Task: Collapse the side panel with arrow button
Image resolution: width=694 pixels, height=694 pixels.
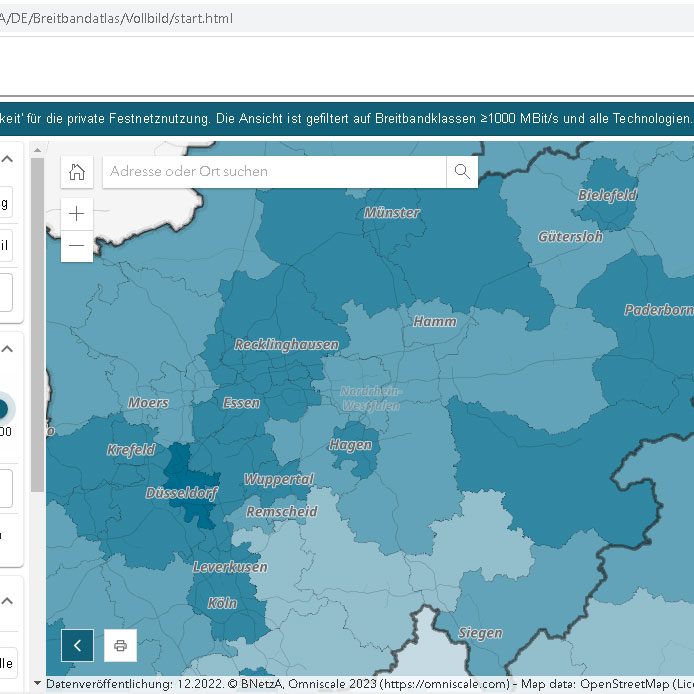Action: point(77,645)
